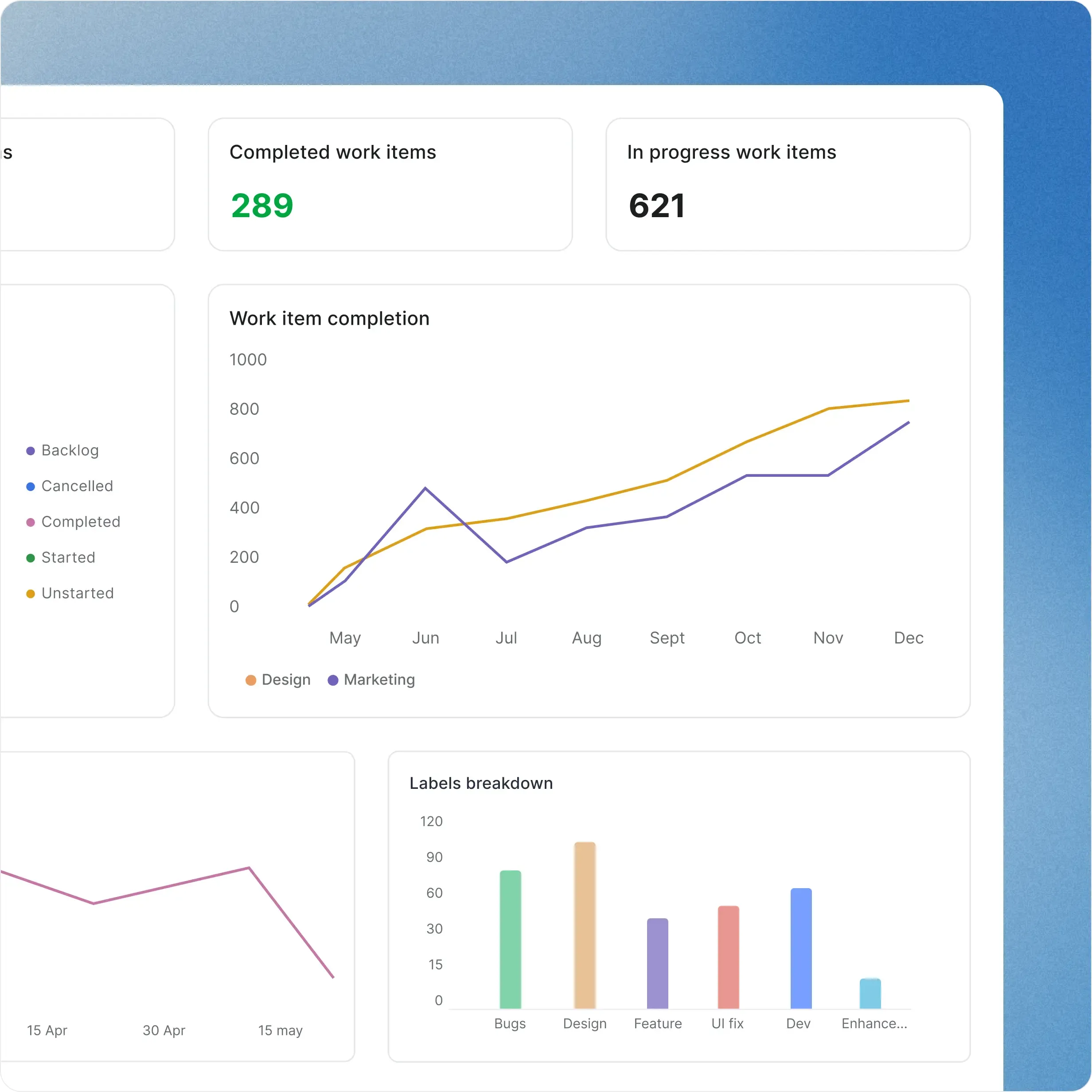Click the red UI fix bar

click(729, 957)
